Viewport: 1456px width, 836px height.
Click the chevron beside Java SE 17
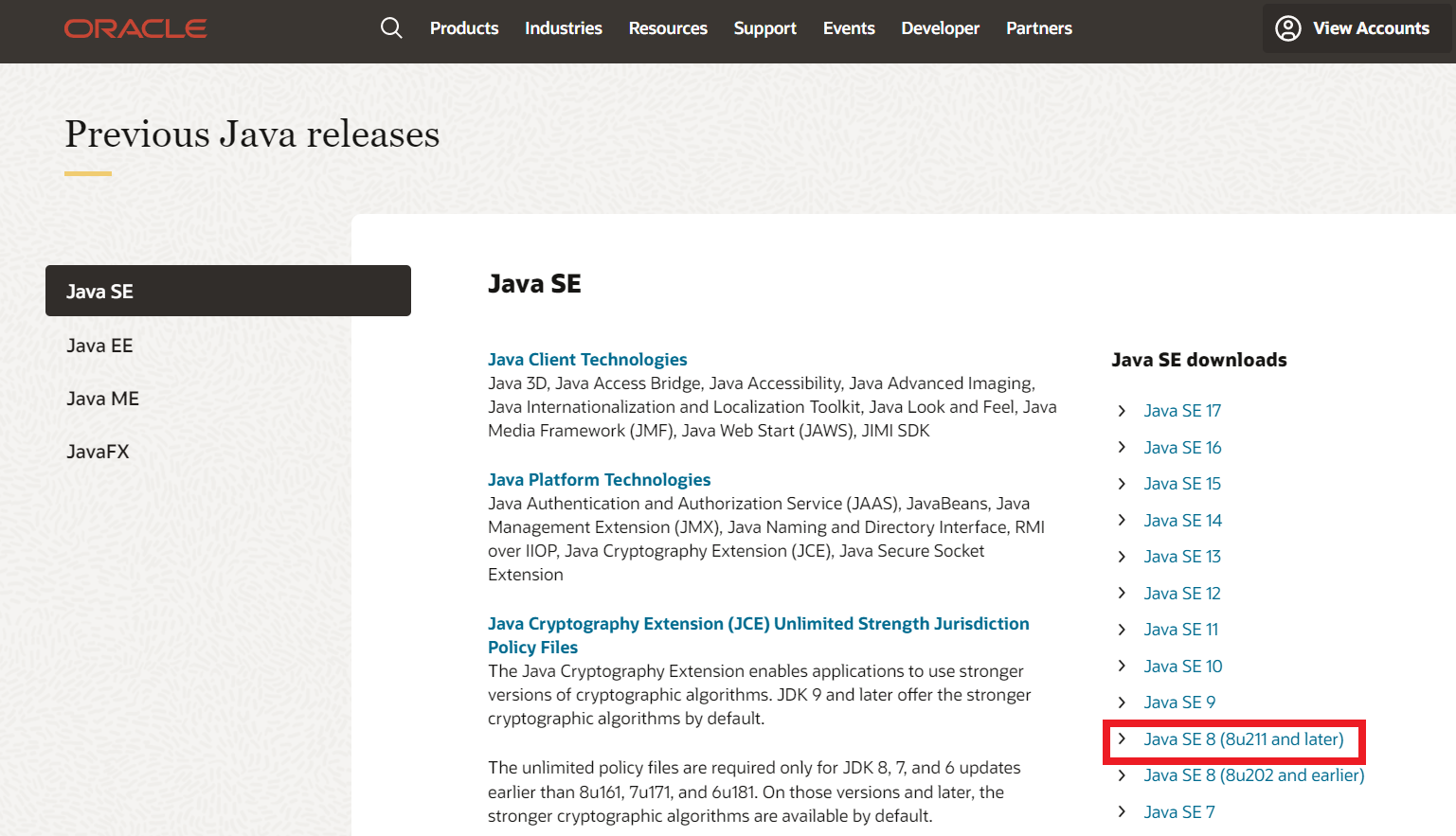pos(1122,411)
